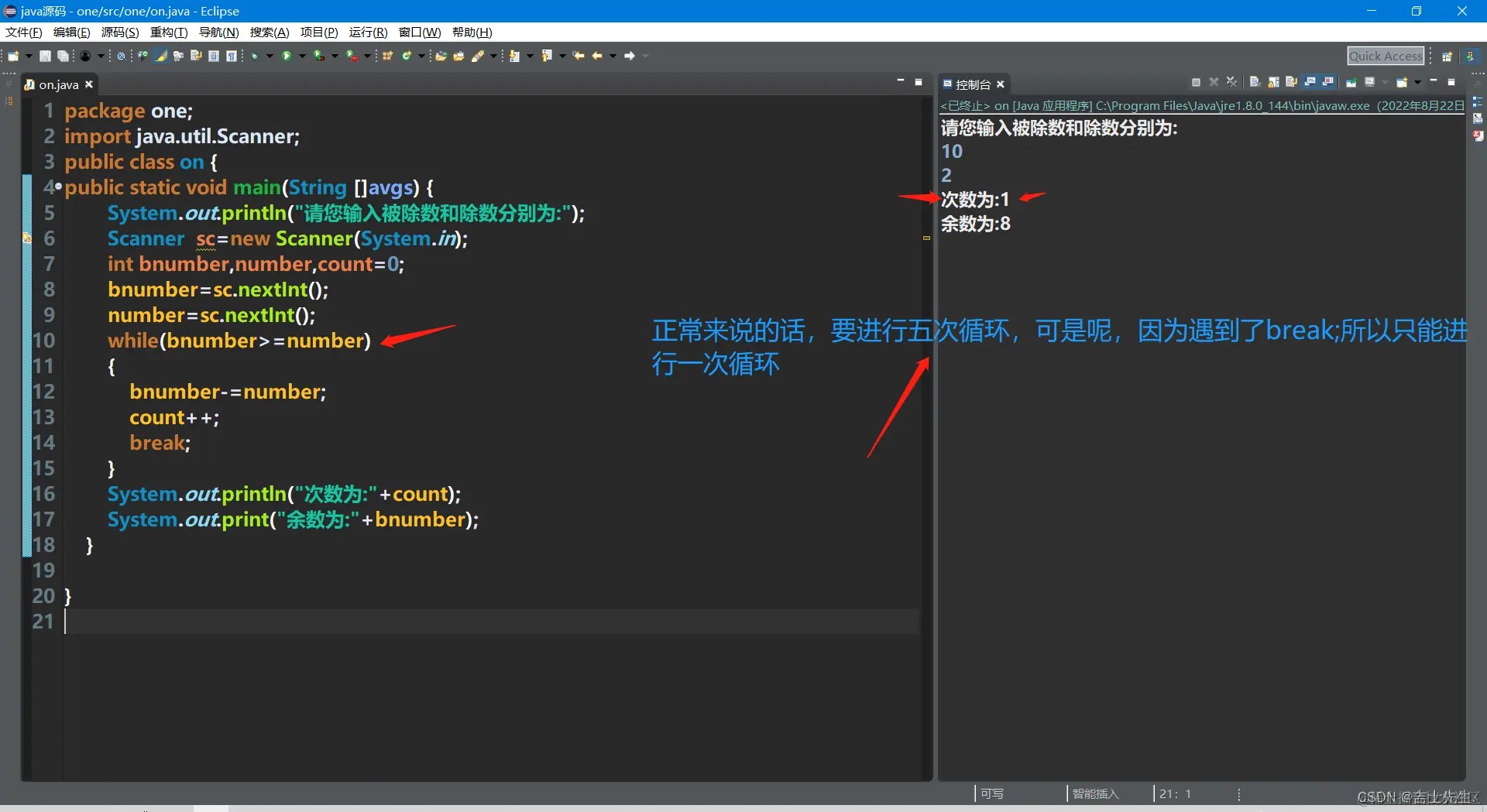
Task: Click the warning marker on line 6
Action: tap(26, 238)
